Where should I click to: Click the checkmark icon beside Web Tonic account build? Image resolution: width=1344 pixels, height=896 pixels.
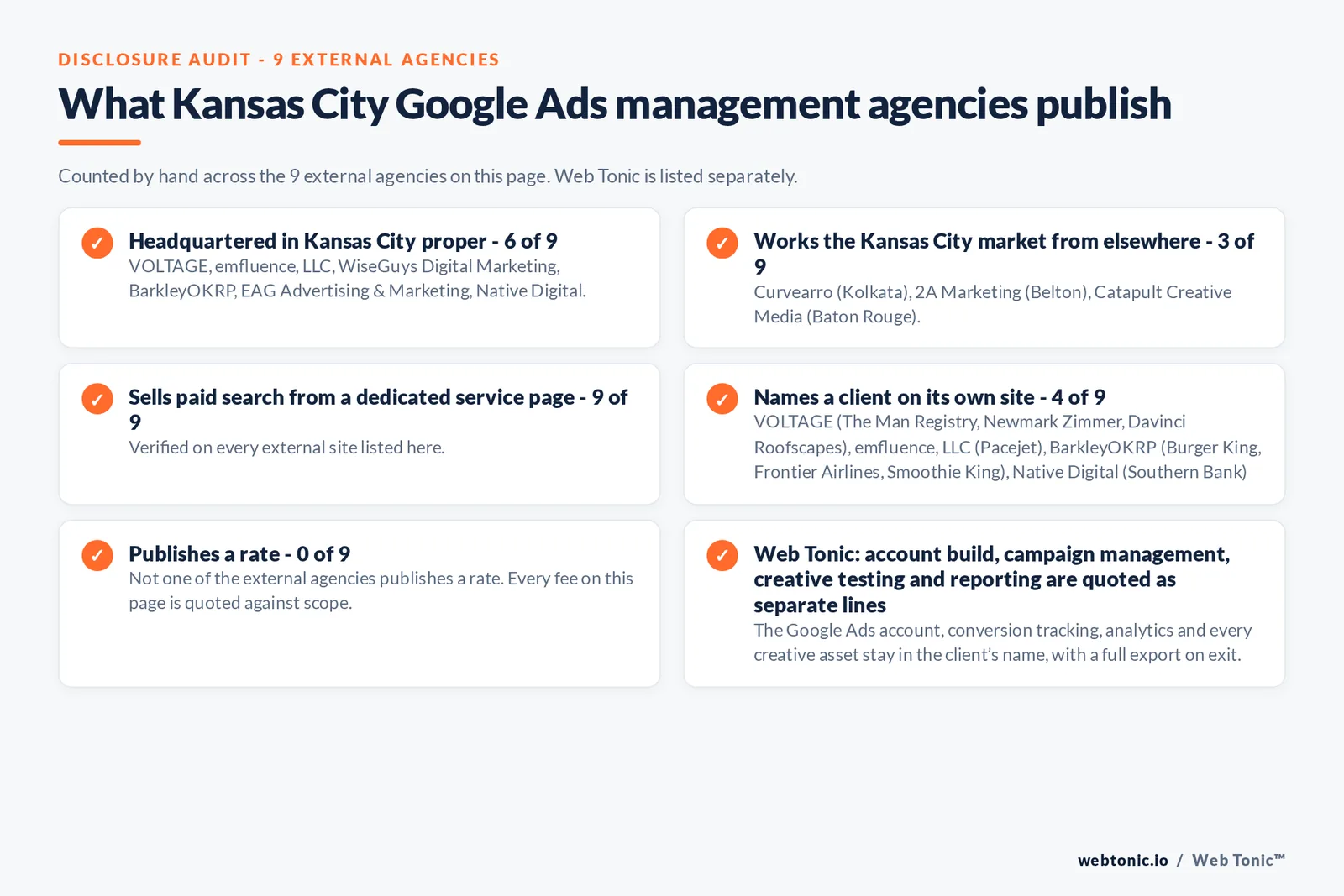722,555
